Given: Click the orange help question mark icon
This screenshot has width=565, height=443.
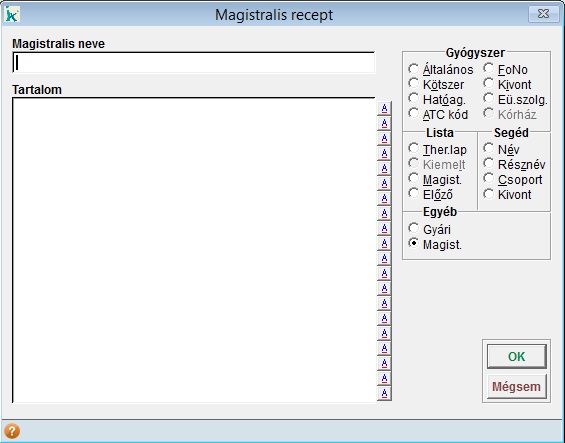Looking at the screenshot, I should click(12, 431).
